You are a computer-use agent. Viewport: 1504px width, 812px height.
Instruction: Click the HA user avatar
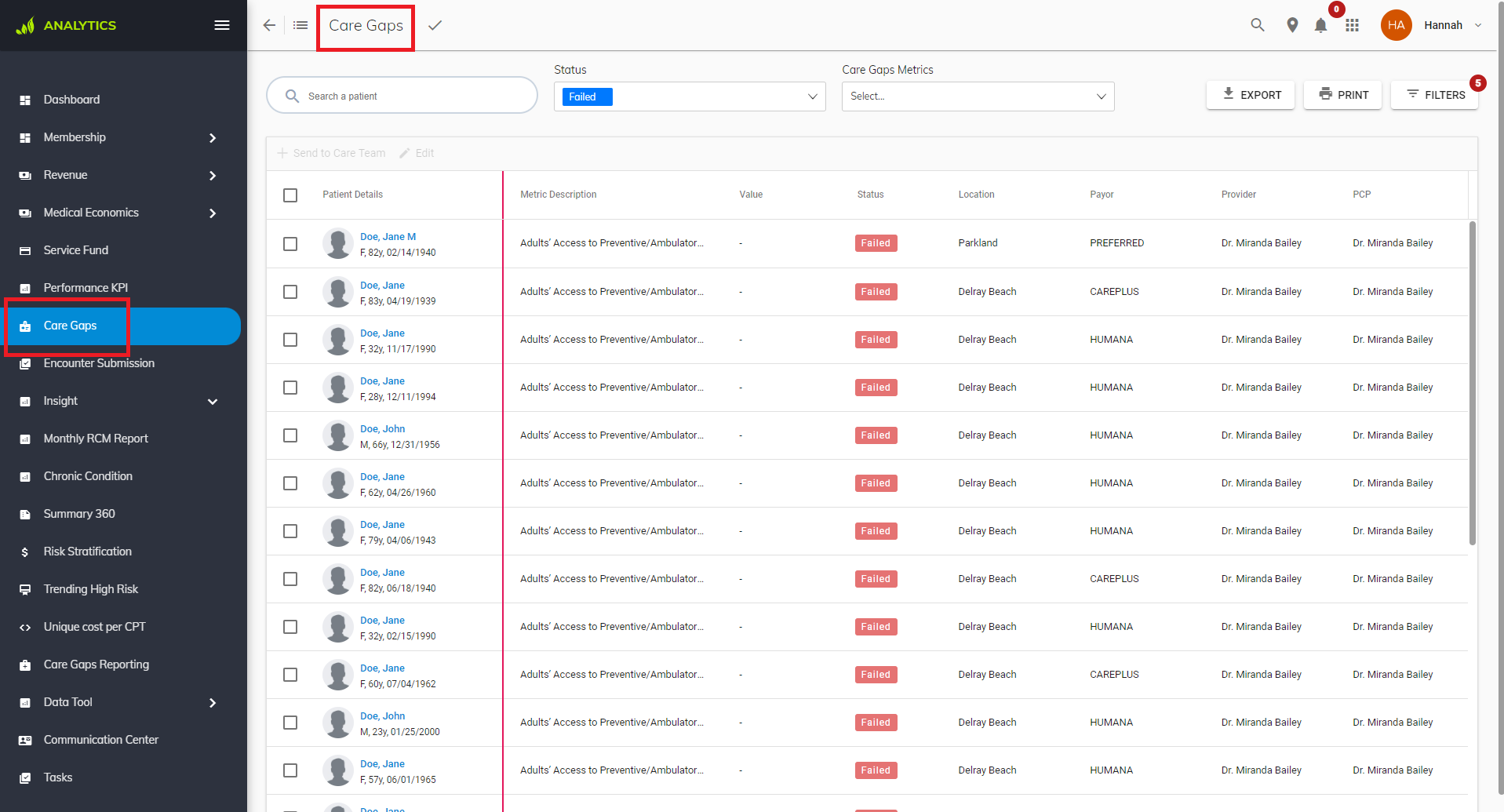click(1396, 25)
